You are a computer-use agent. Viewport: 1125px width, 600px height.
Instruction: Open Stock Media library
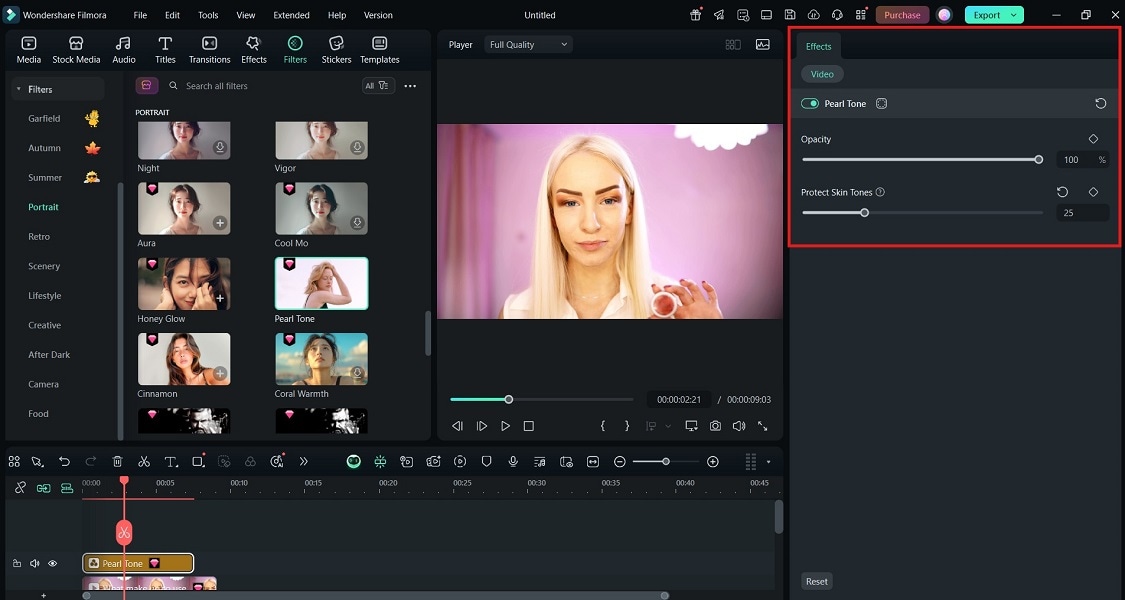pos(76,50)
